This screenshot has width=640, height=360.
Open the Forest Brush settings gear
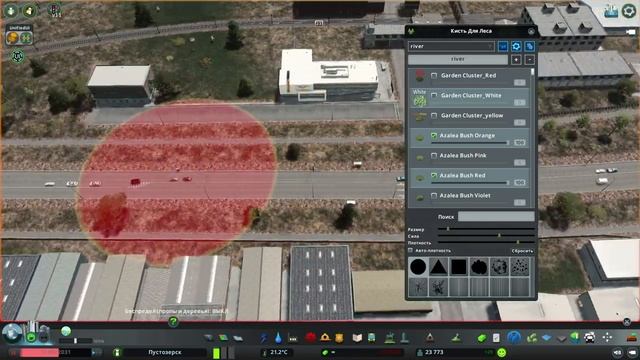pyautogui.click(x=516, y=46)
